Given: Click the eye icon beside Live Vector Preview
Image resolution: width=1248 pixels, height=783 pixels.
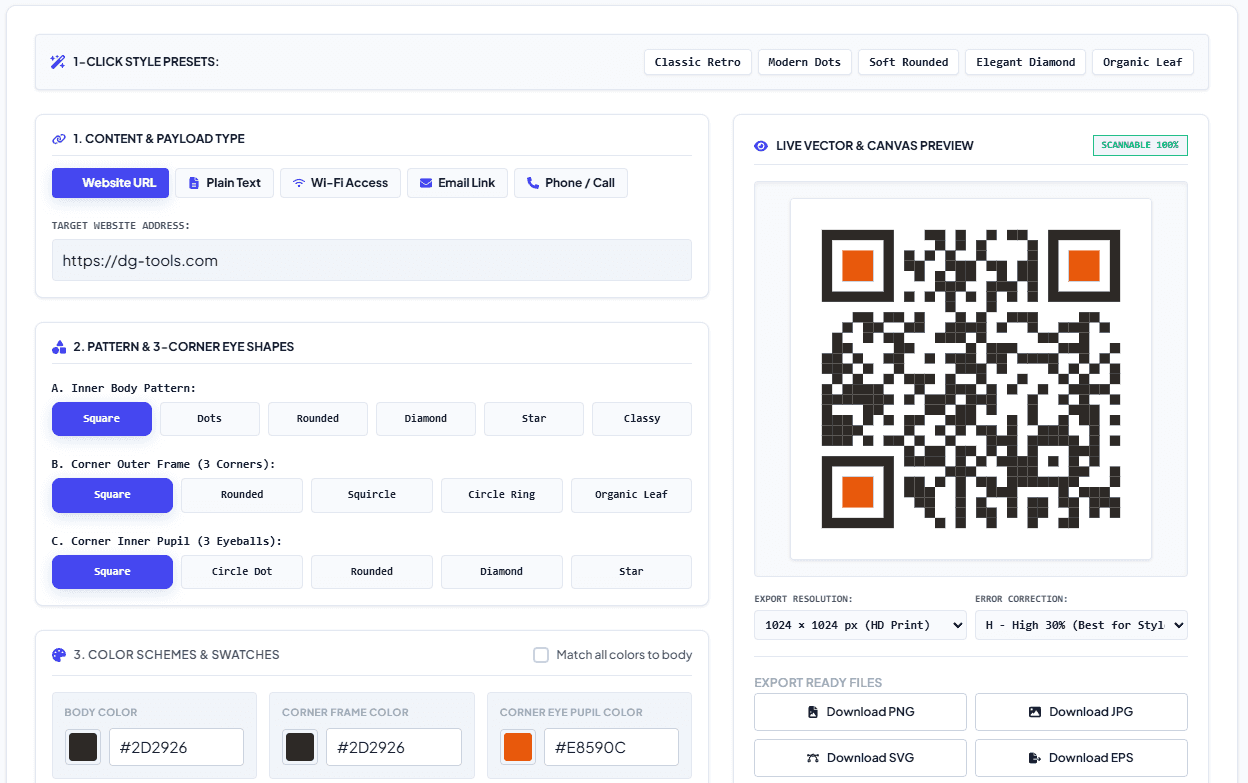Looking at the screenshot, I should (761, 146).
